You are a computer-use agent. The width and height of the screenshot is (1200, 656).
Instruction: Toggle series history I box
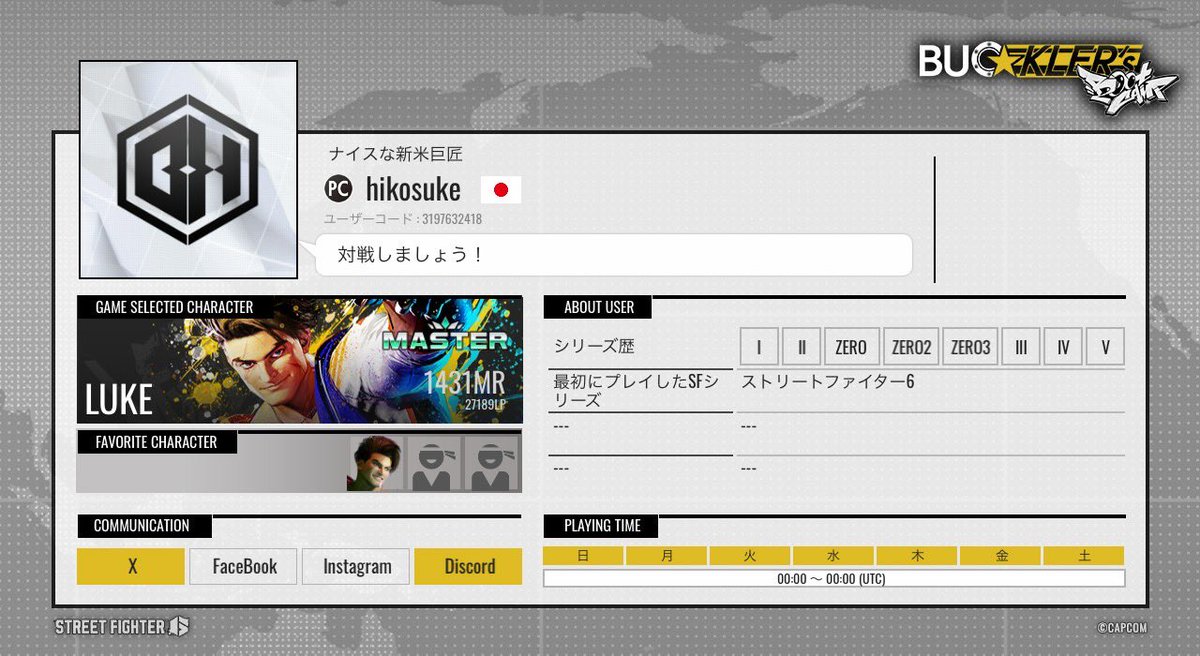pos(759,347)
